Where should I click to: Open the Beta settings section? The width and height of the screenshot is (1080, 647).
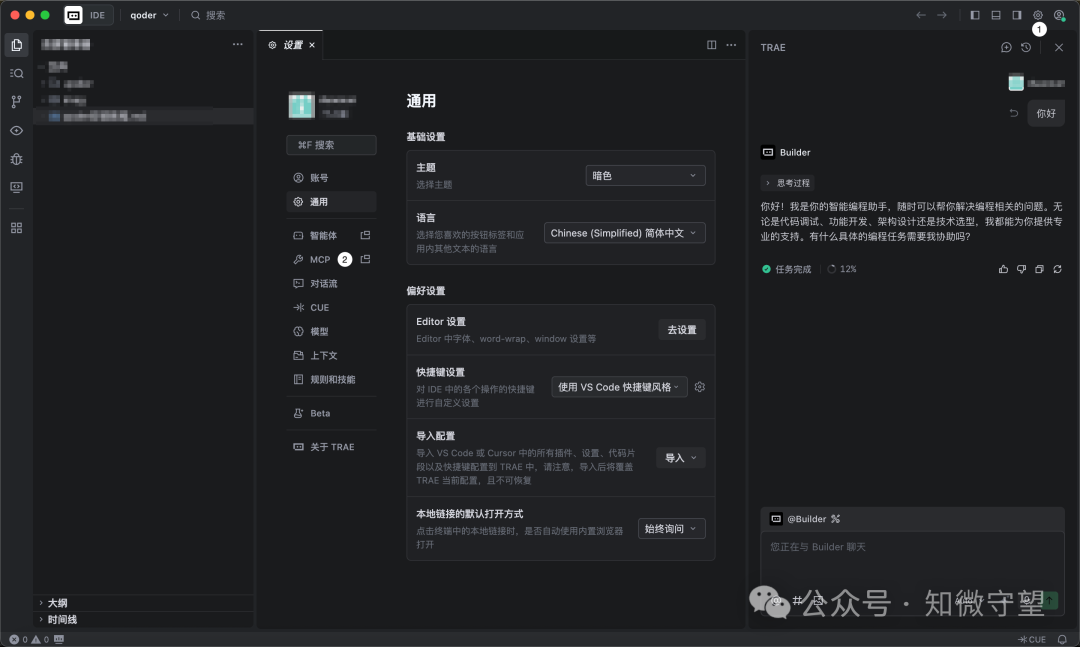[x=331, y=413]
